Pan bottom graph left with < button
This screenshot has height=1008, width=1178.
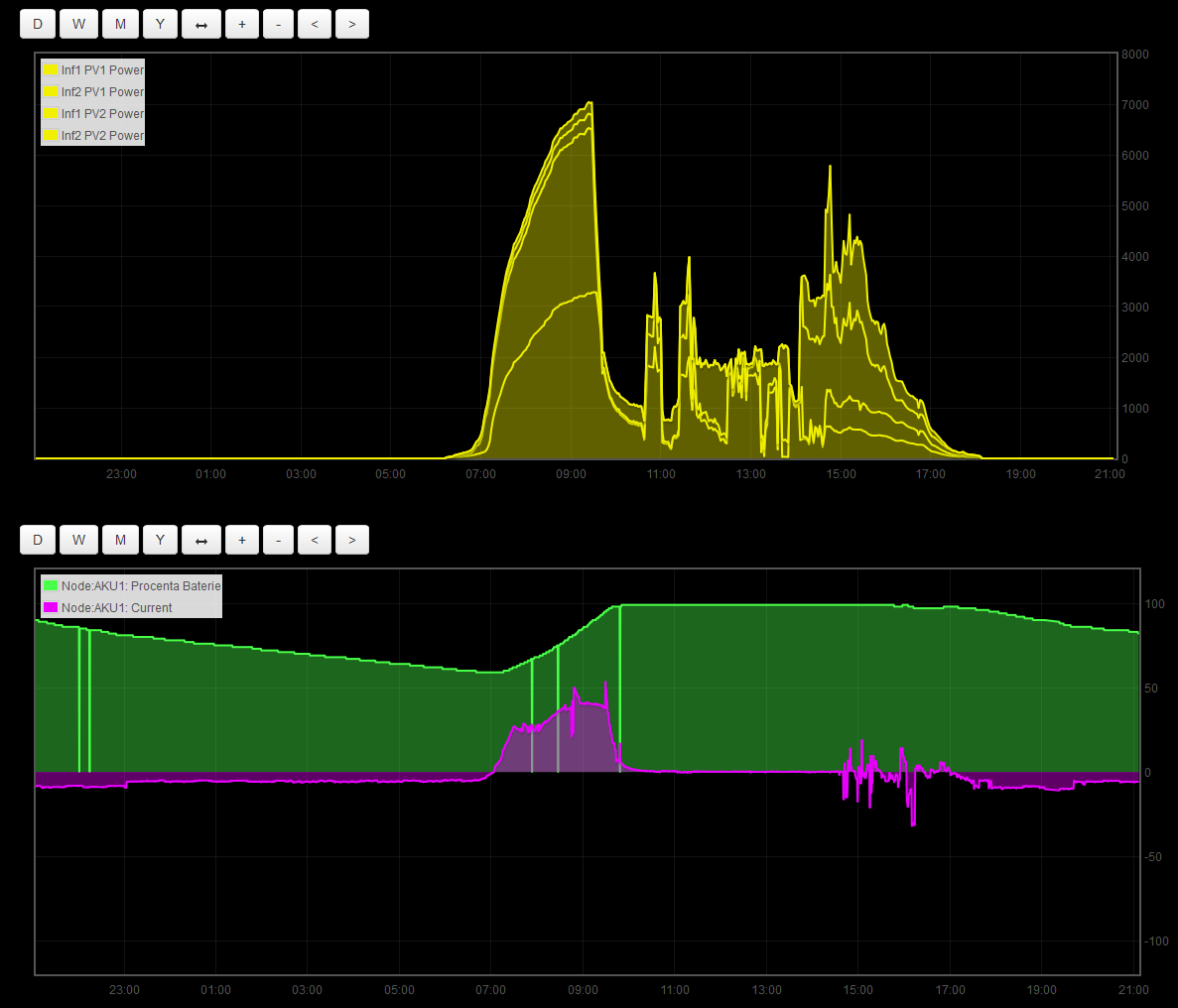pyautogui.click(x=315, y=540)
